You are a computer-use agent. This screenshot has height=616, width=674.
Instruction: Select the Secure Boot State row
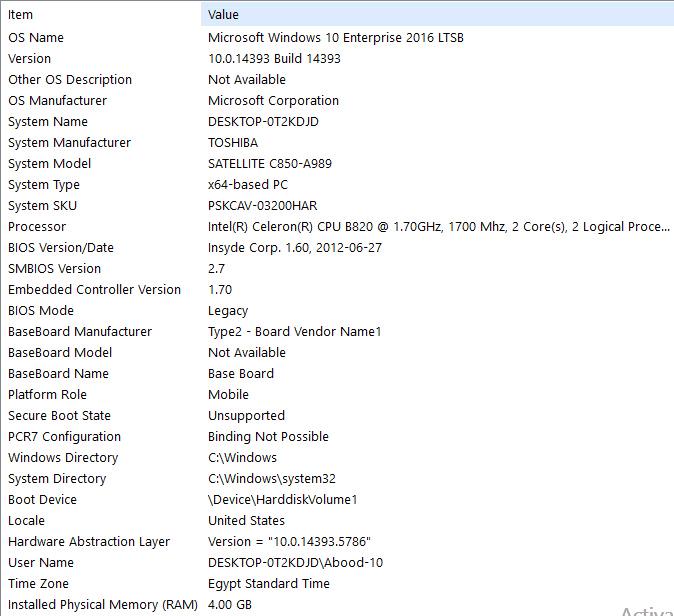coord(59,416)
